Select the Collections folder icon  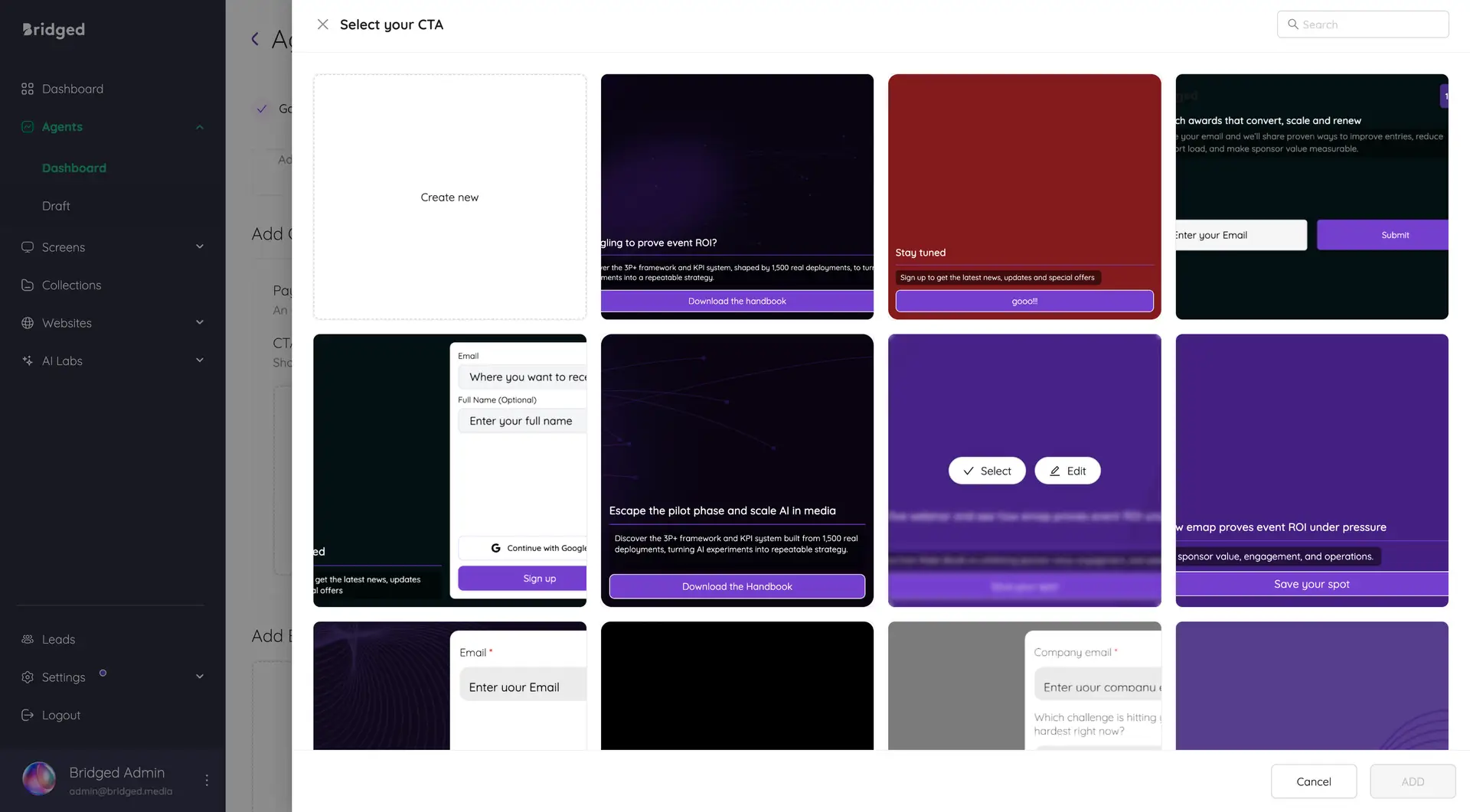click(28, 285)
